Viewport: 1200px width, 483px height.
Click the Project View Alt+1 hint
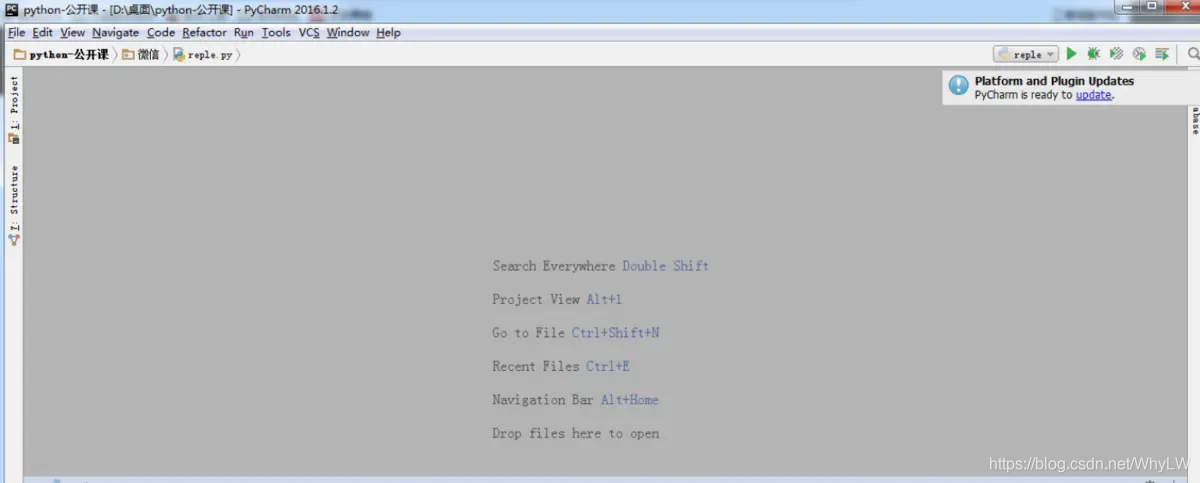[557, 299]
